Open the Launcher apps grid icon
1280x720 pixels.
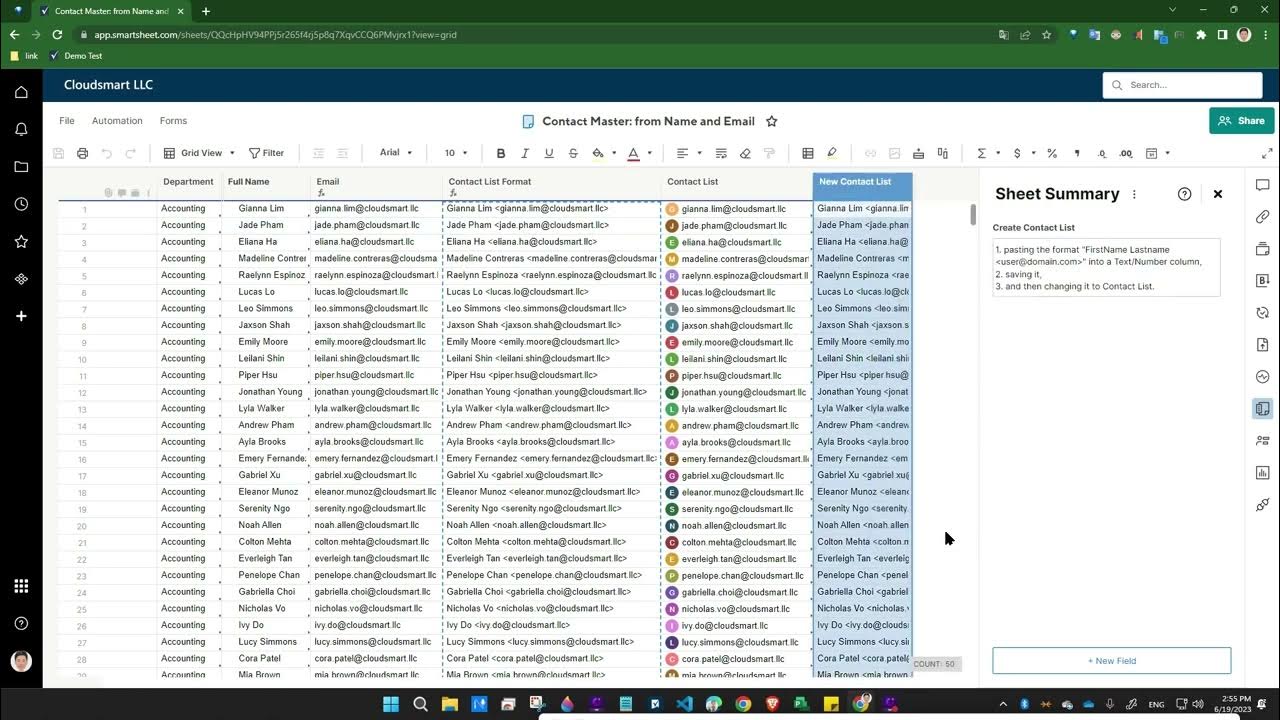click(x=21, y=586)
